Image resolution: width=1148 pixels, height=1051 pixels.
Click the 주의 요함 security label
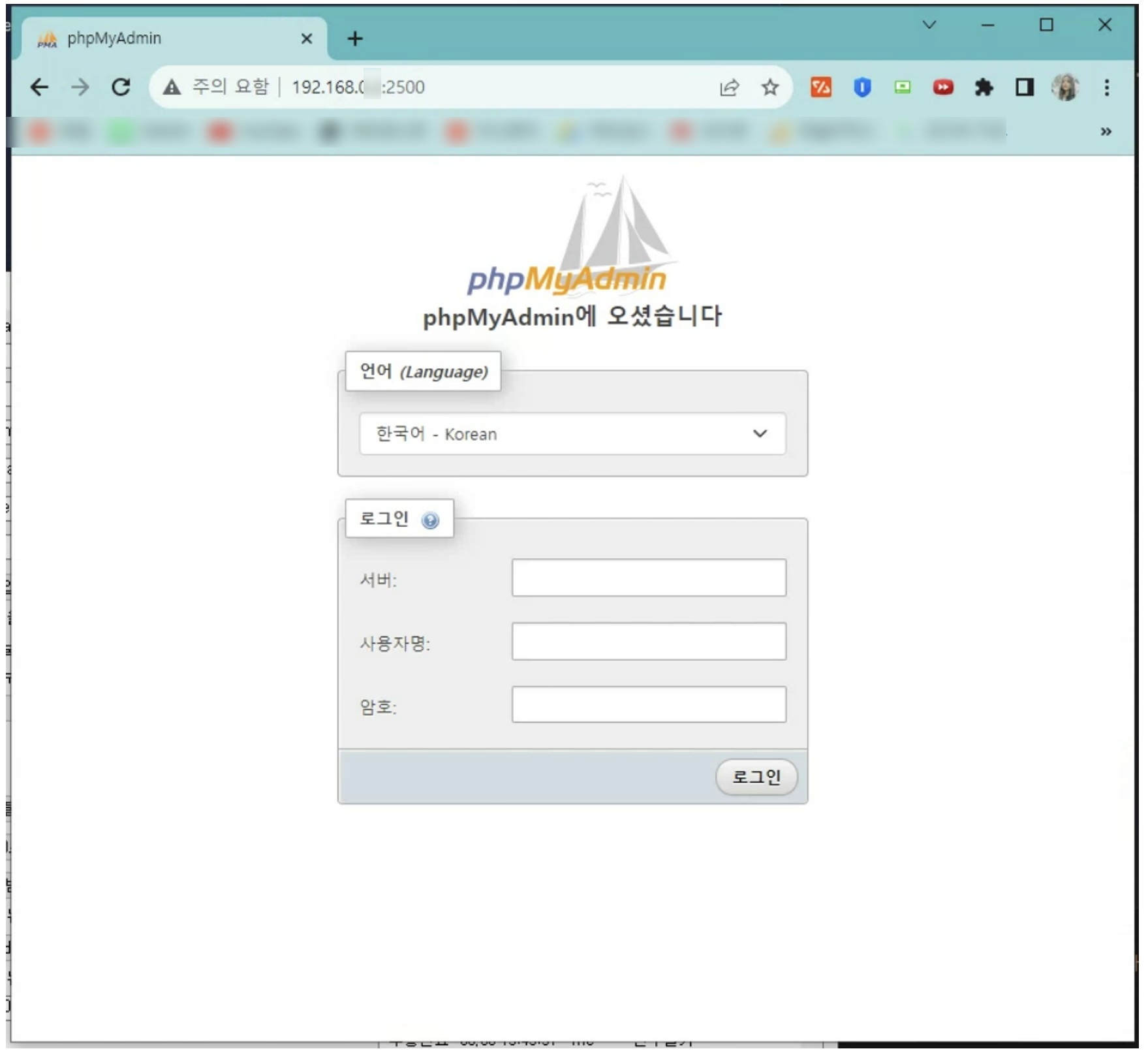[230, 87]
